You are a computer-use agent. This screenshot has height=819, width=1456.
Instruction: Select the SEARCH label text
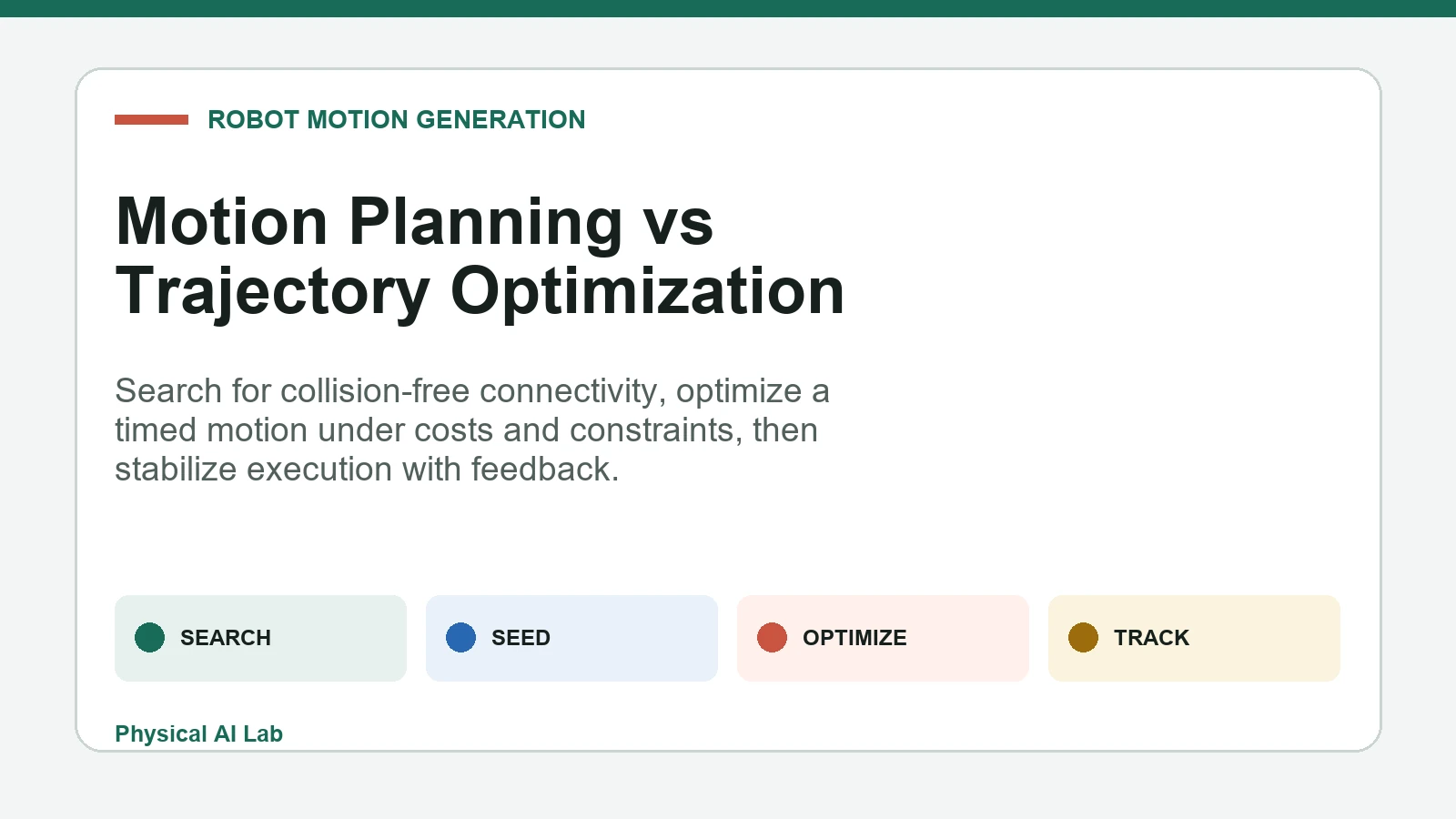click(x=226, y=638)
